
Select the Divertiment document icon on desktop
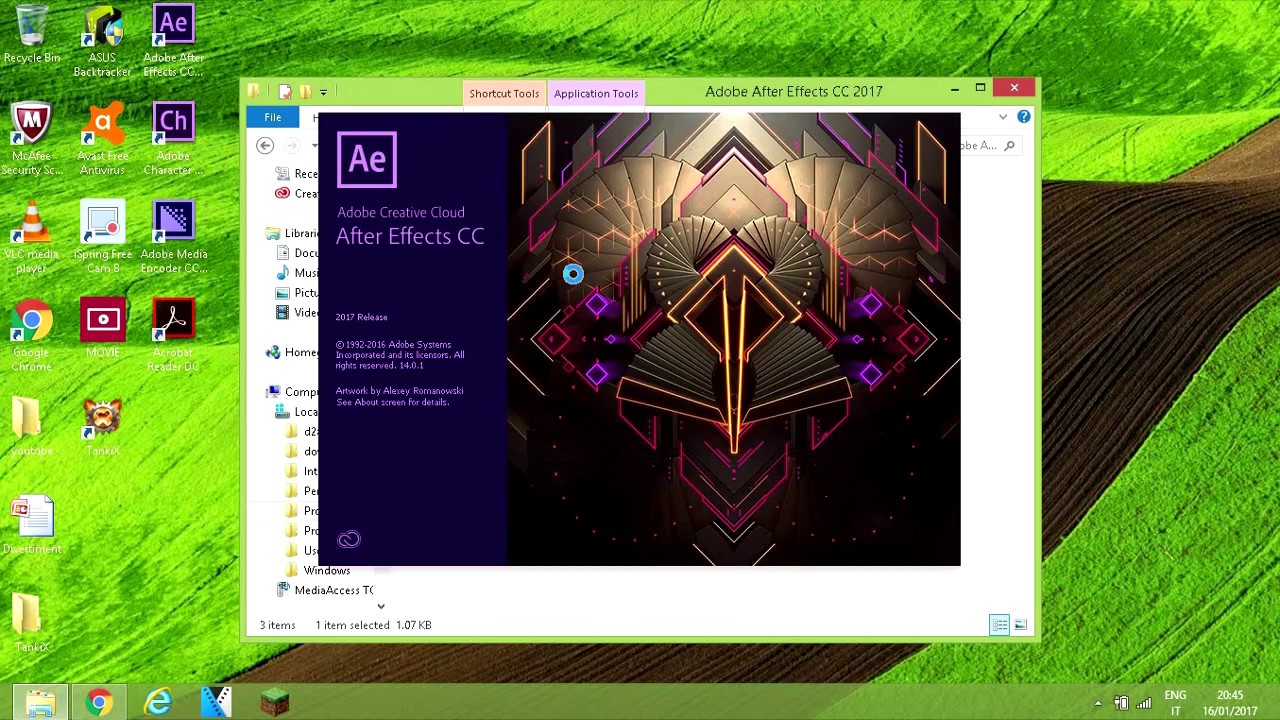tap(32, 525)
